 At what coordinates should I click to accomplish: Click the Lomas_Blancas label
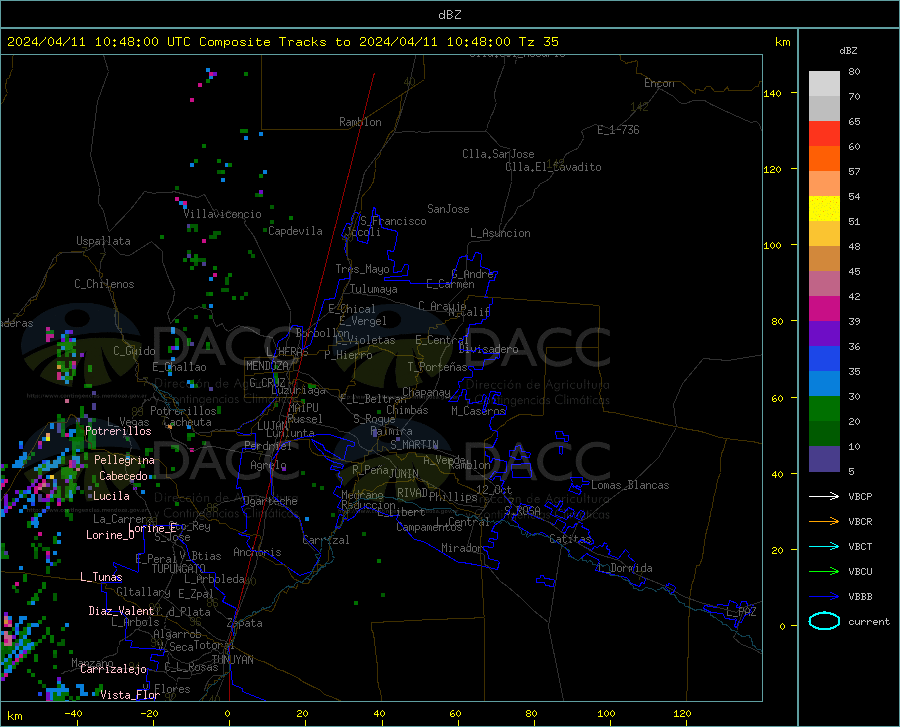(x=630, y=485)
